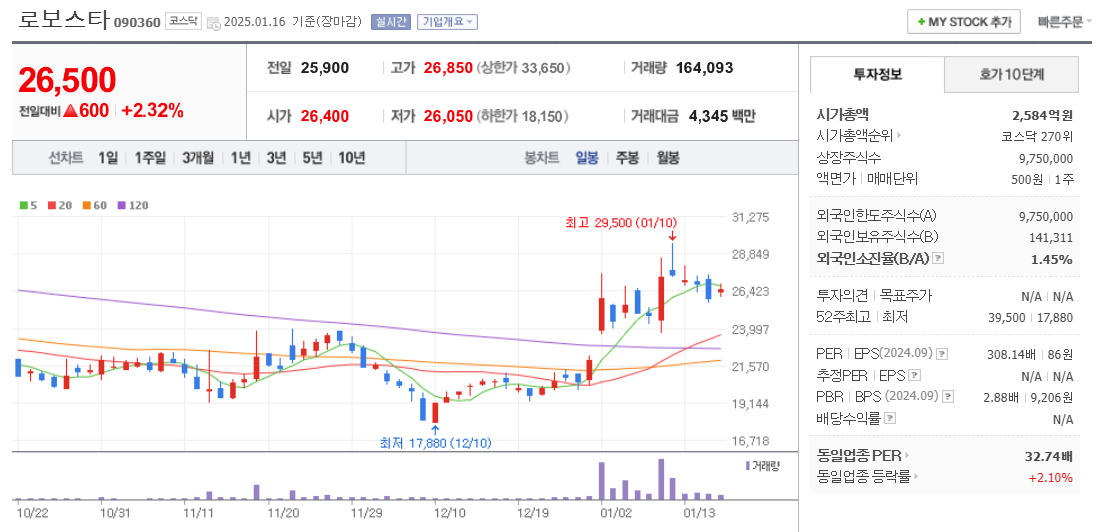Click the 거래대금 value 4,345 백만
Screen dimensions: 1099x532
point(721,116)
